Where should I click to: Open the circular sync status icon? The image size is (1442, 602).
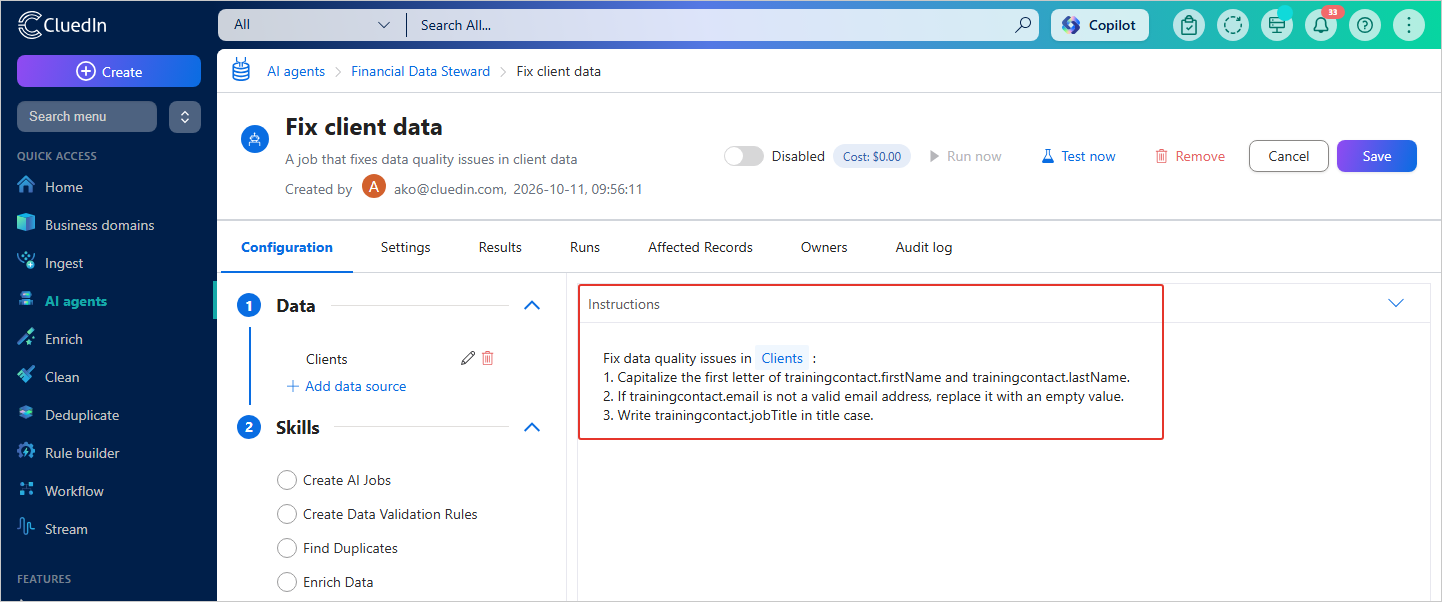click(x=1232, y=25)
